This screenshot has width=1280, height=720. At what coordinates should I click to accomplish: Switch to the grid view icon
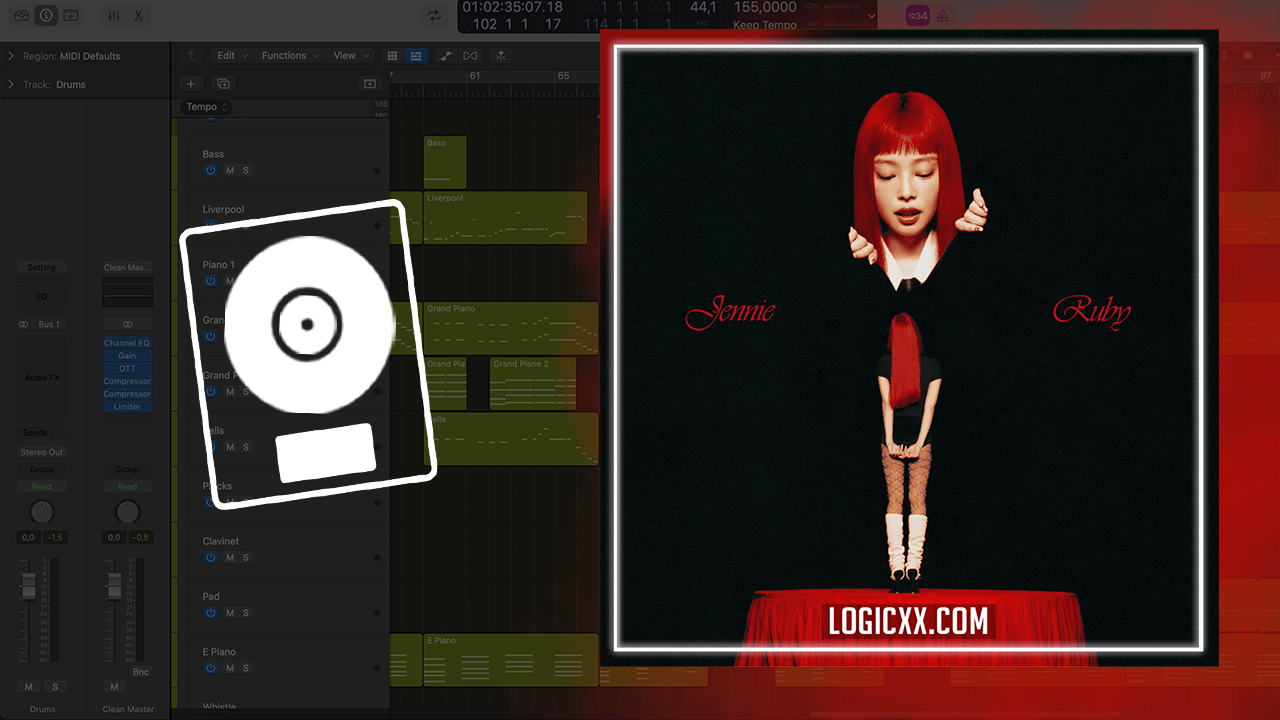[x=393, y=56]
